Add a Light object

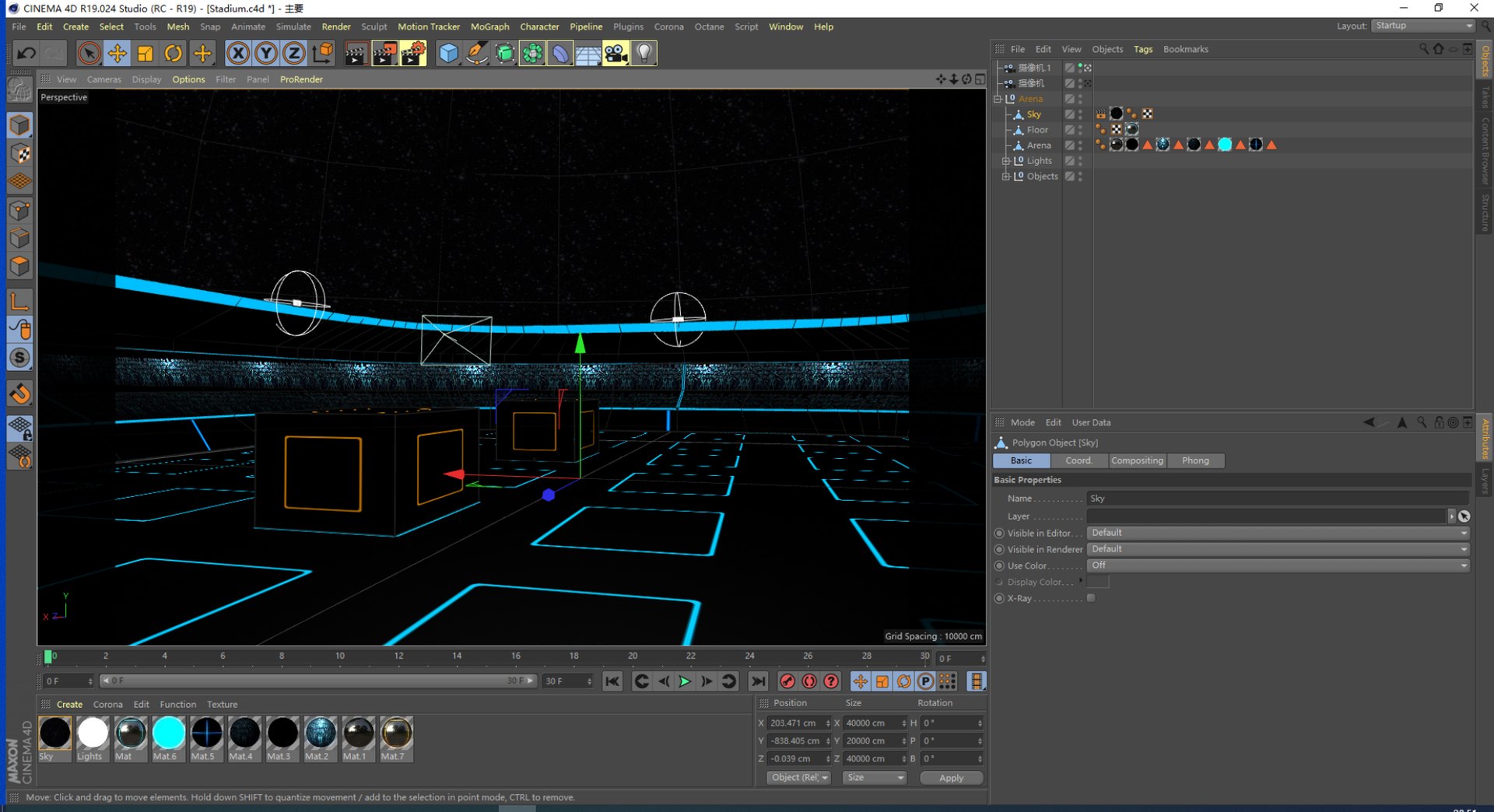(644, 53)
